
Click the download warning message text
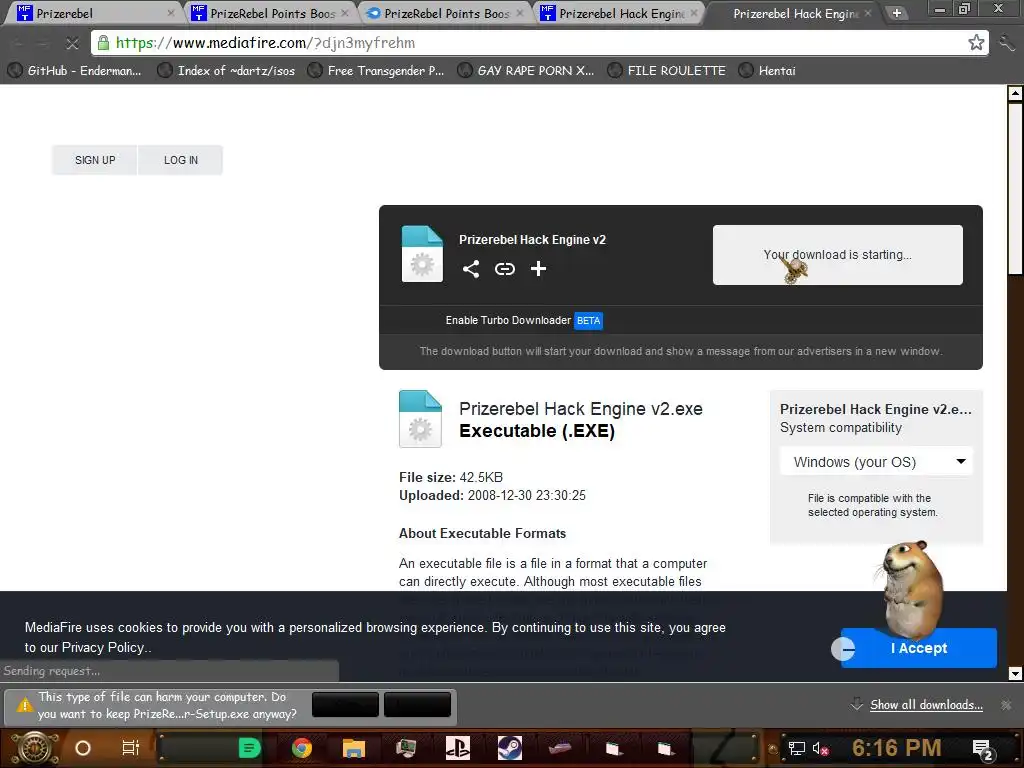pyautogui.click(x=167, y=705)
